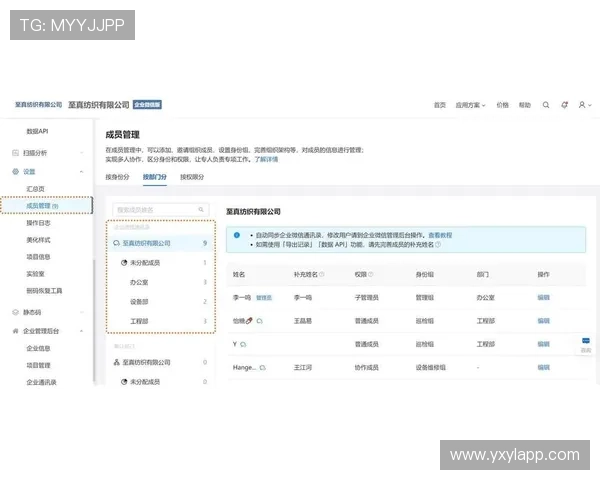Screen dimensions: 600x480
Task: Open the user account avatar menu
Action: [582, 105]
